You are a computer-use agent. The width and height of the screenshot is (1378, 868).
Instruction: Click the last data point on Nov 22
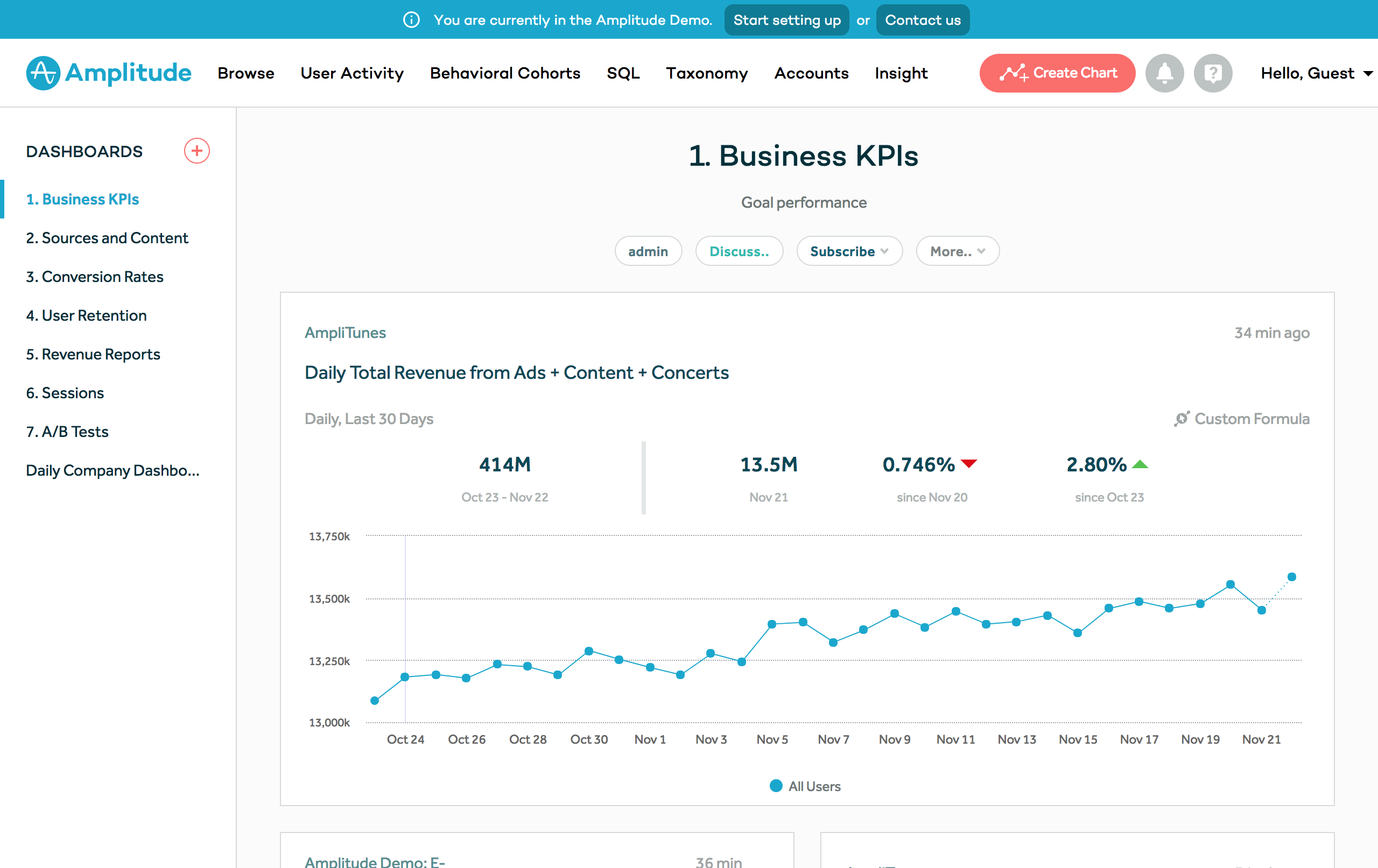coord(1291,577)
